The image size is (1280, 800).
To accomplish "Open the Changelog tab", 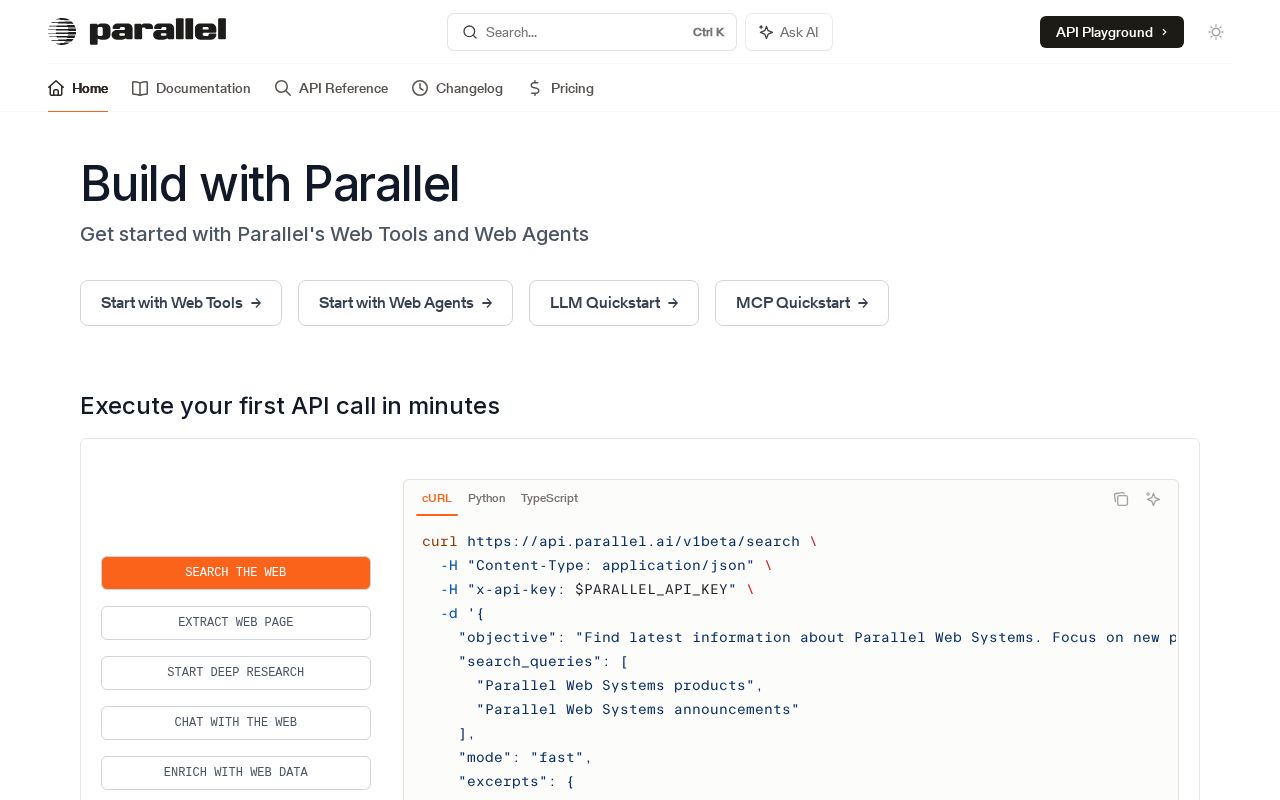I will [457, 88].
